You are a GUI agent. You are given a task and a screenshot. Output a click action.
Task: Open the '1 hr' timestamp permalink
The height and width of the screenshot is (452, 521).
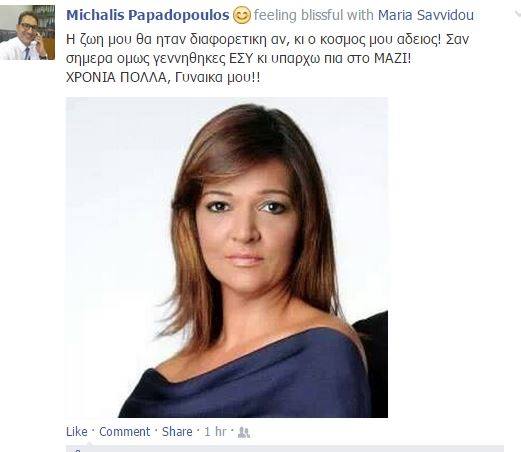pos(215,432)
